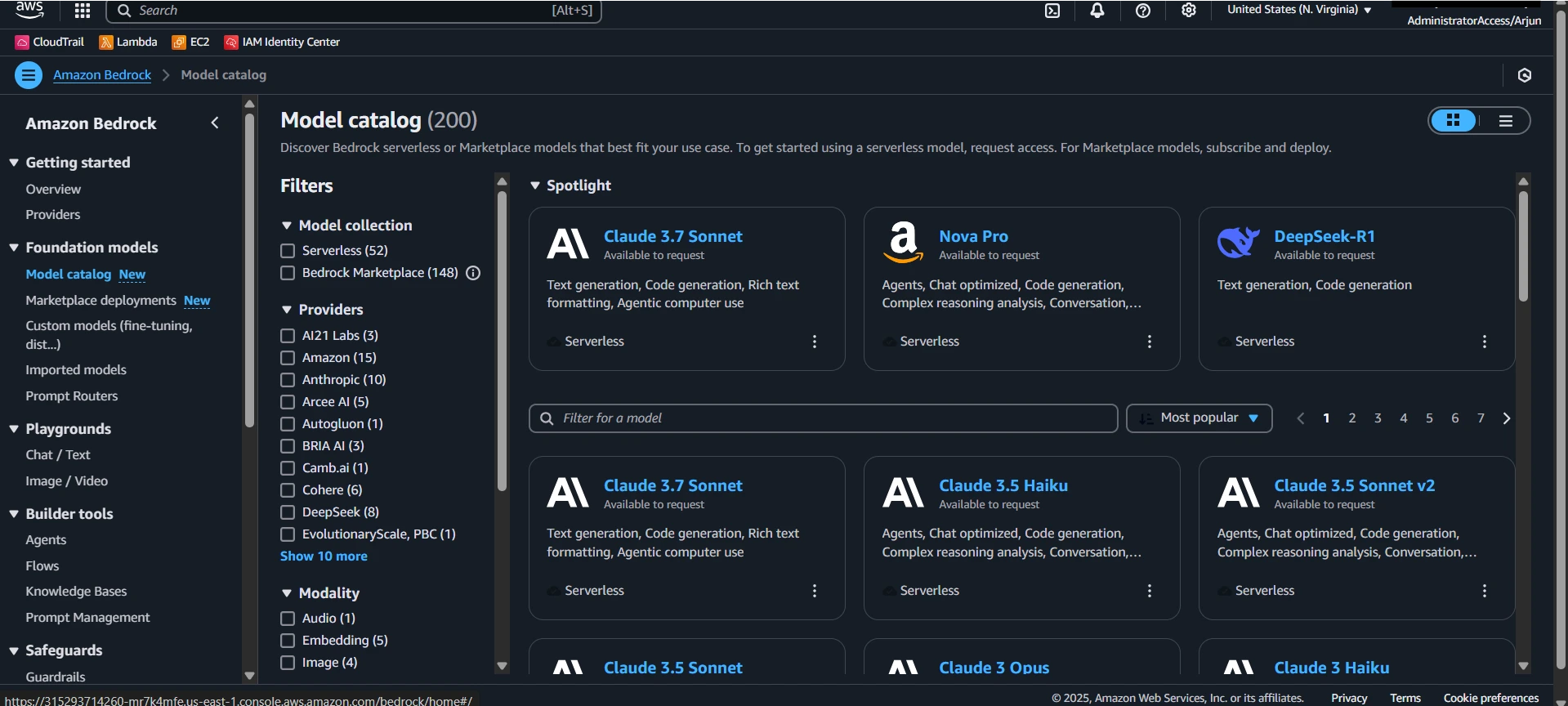1568x706 pixels.
Task: Check the DeepSeek (8) provider filter
Action: (288, 512)
